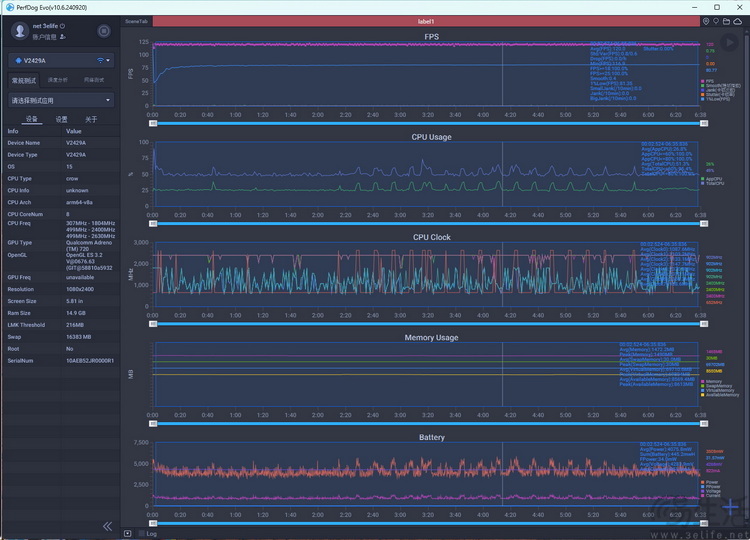Click the red label1 scene bar

[426, 22]
